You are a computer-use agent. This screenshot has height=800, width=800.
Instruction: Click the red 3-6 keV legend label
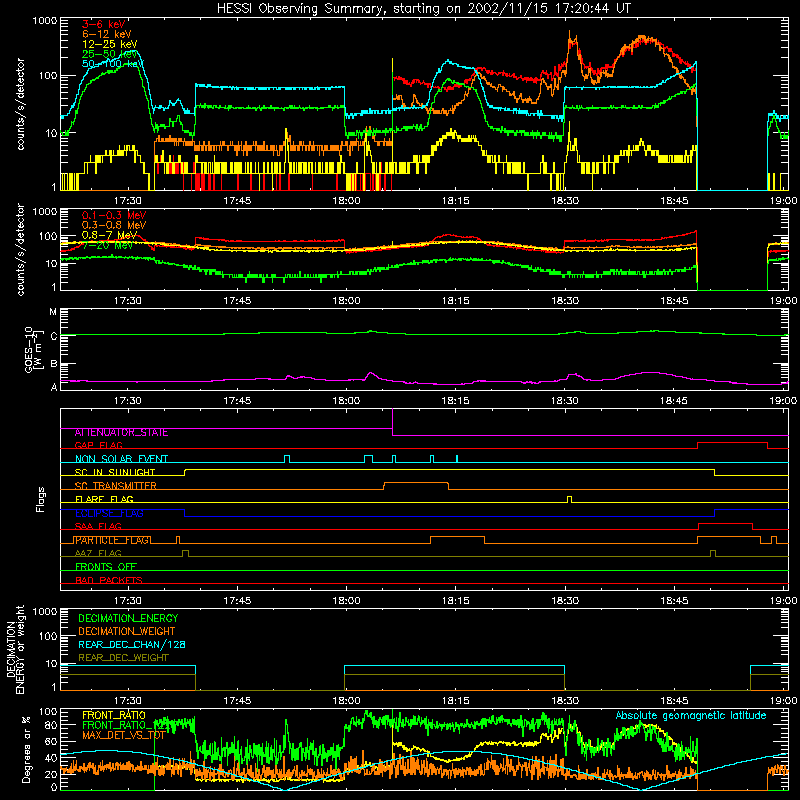click(103, 24)
